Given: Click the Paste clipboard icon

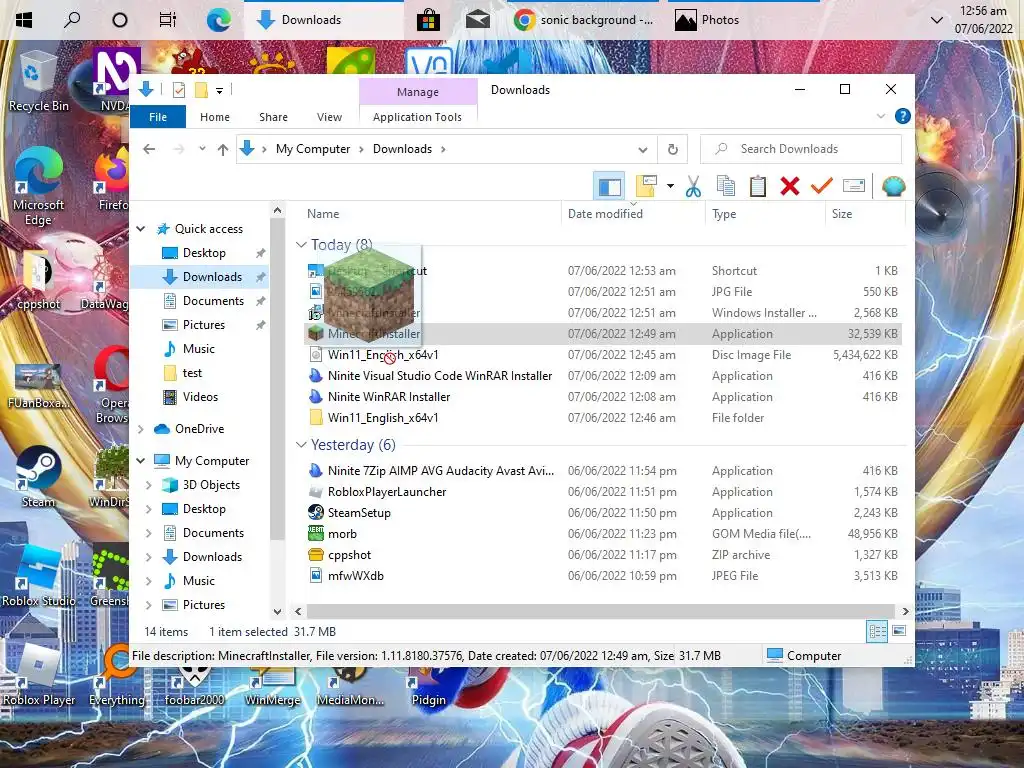Looking at the screenshot, I should (x=758, y=187).
